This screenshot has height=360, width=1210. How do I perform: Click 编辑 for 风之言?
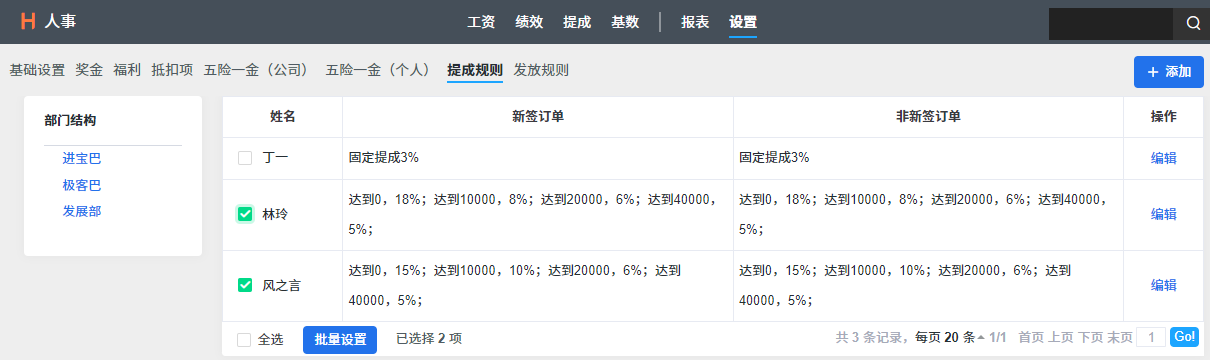1163,285
